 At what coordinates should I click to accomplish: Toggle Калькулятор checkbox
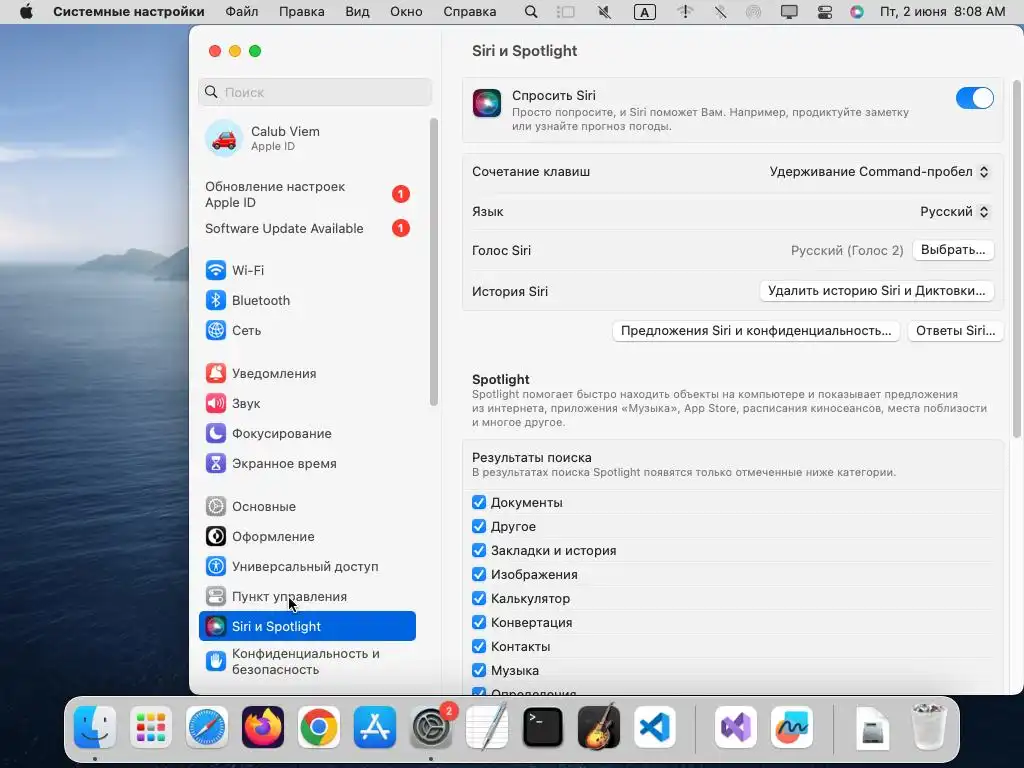point(479,598)
